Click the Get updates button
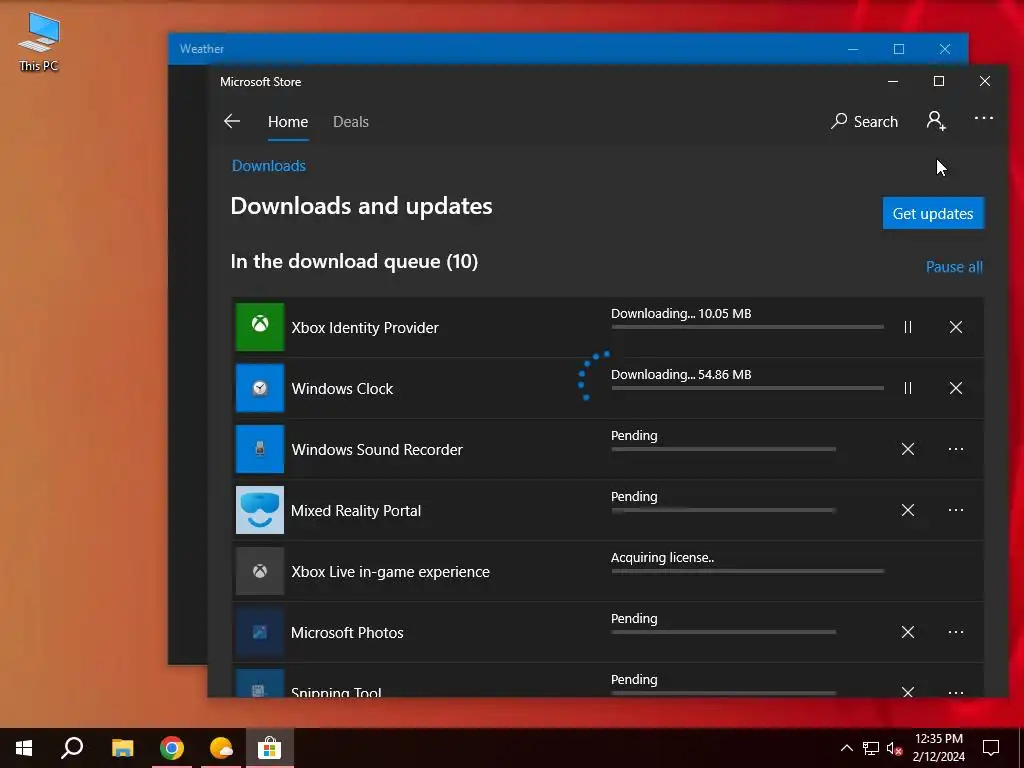This screenshot has width=1024, height=768. [933, 214]
